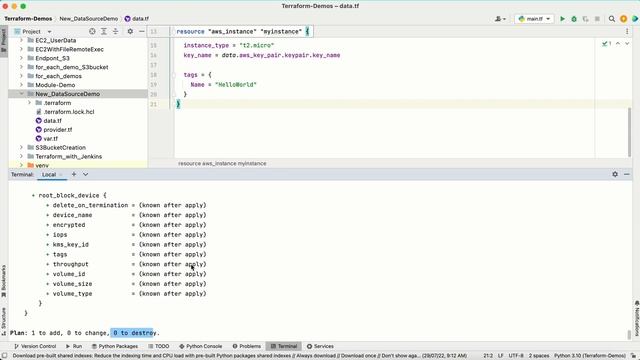Open terminal sessions dropdown arrow

(x=85, y=174)
